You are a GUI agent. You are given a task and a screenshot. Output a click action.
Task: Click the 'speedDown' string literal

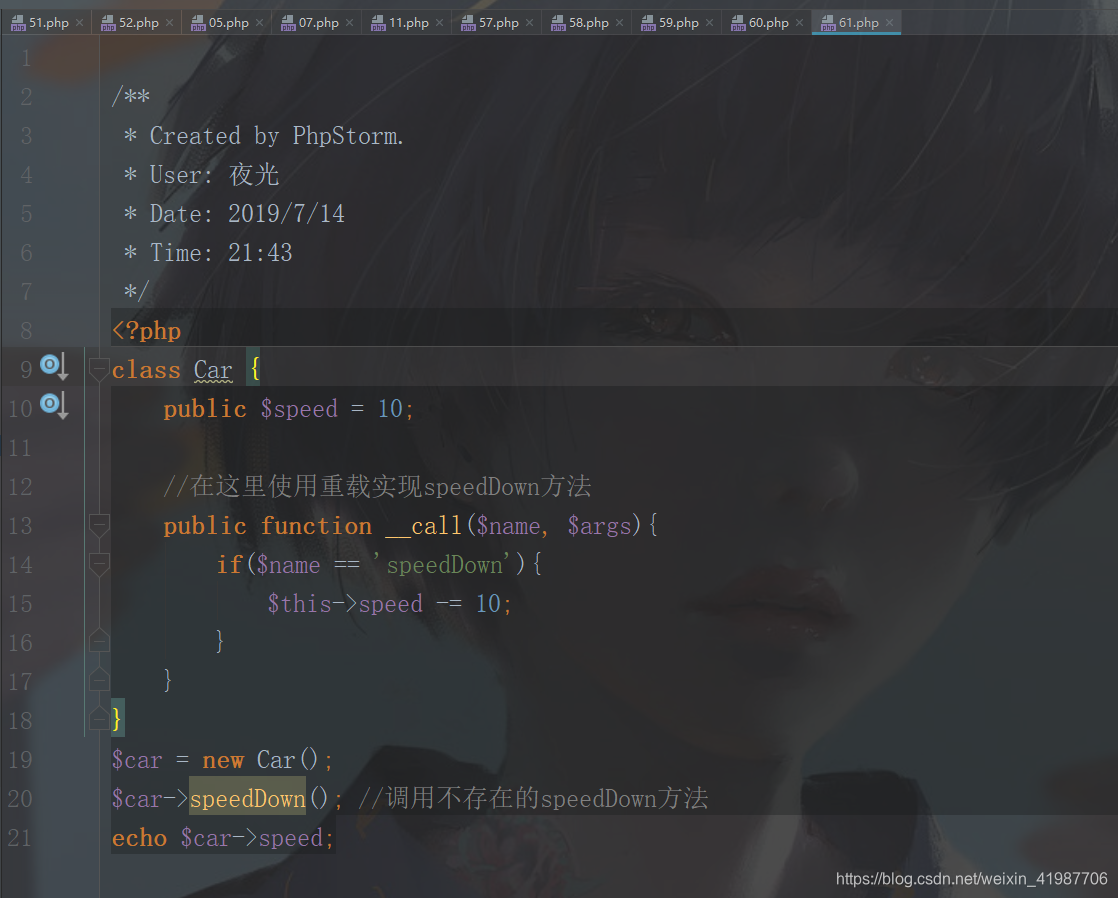tap(443, 565)
